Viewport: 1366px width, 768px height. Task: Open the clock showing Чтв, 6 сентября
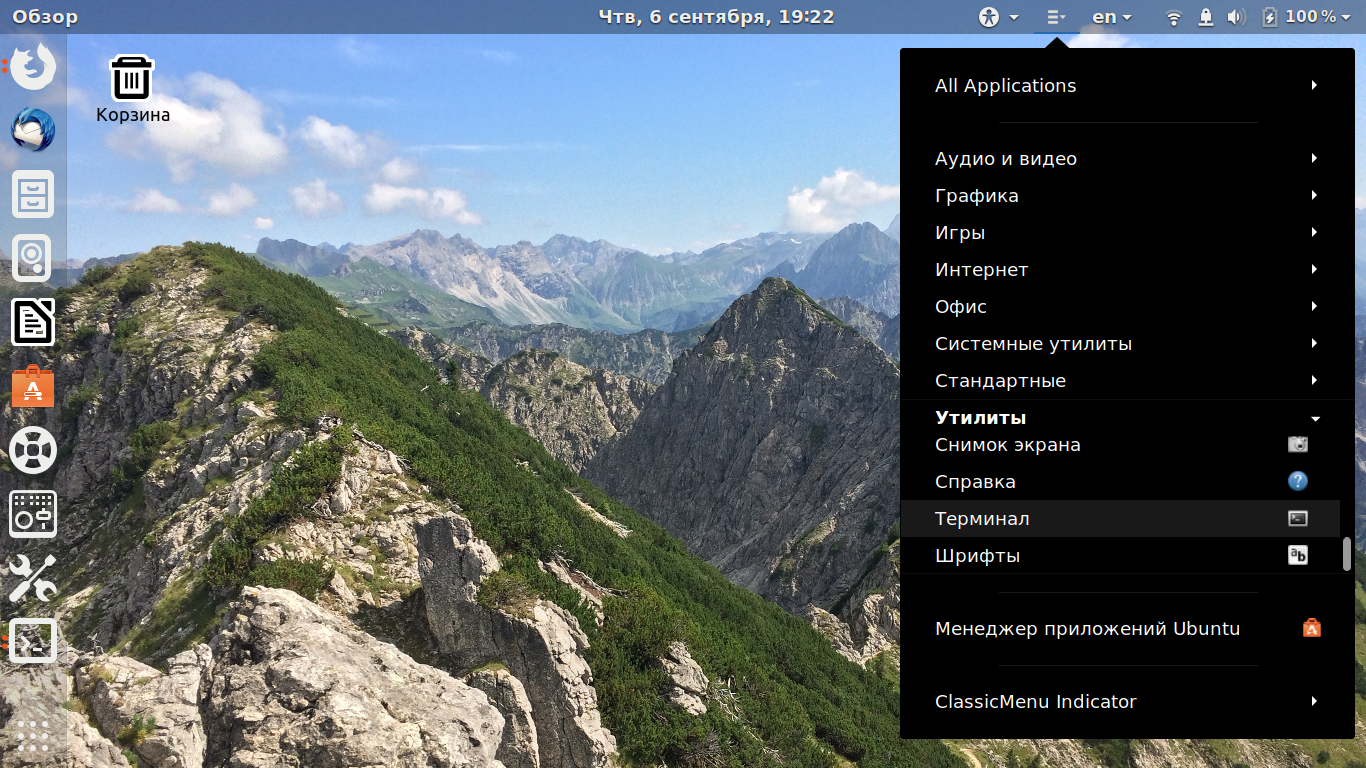coord(716,17)
